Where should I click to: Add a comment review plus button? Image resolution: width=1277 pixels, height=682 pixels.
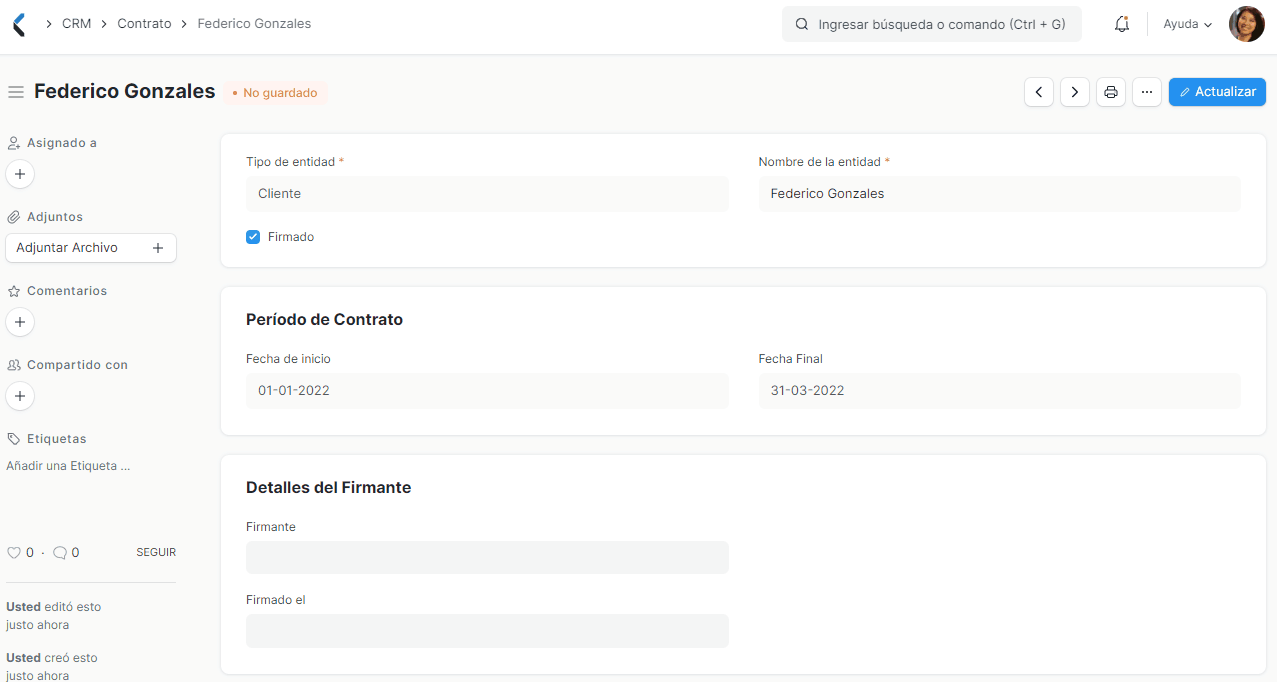tap(20, 322)
